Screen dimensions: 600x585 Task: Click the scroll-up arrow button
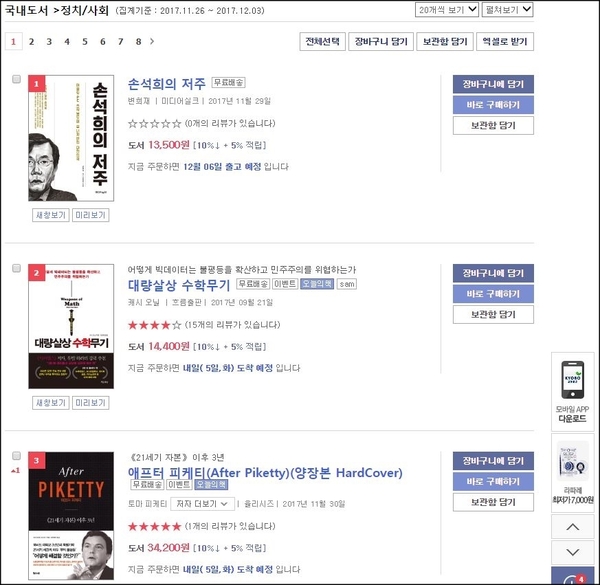coord(572,527)
